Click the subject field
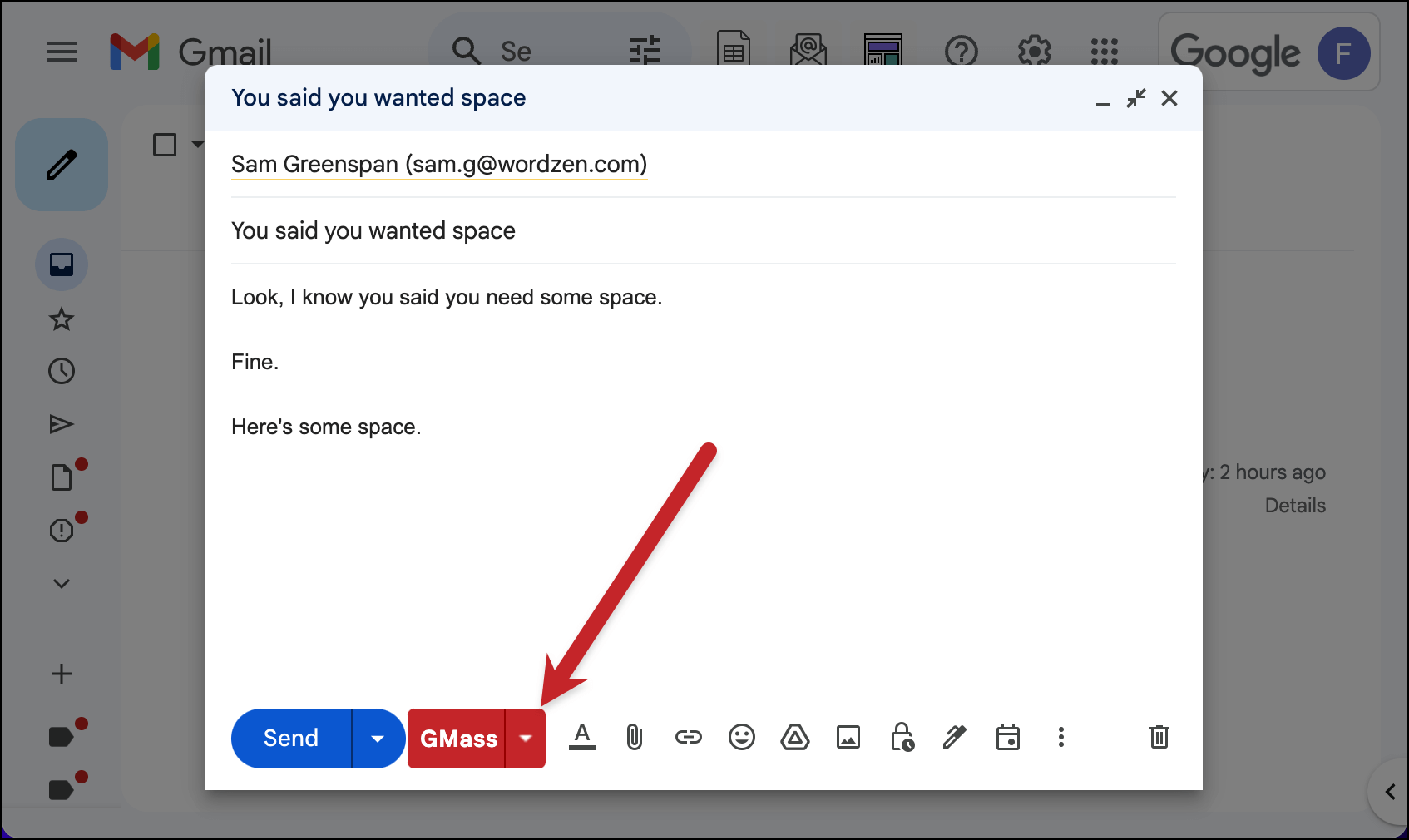1409x840 pixels. pos(704,230)
